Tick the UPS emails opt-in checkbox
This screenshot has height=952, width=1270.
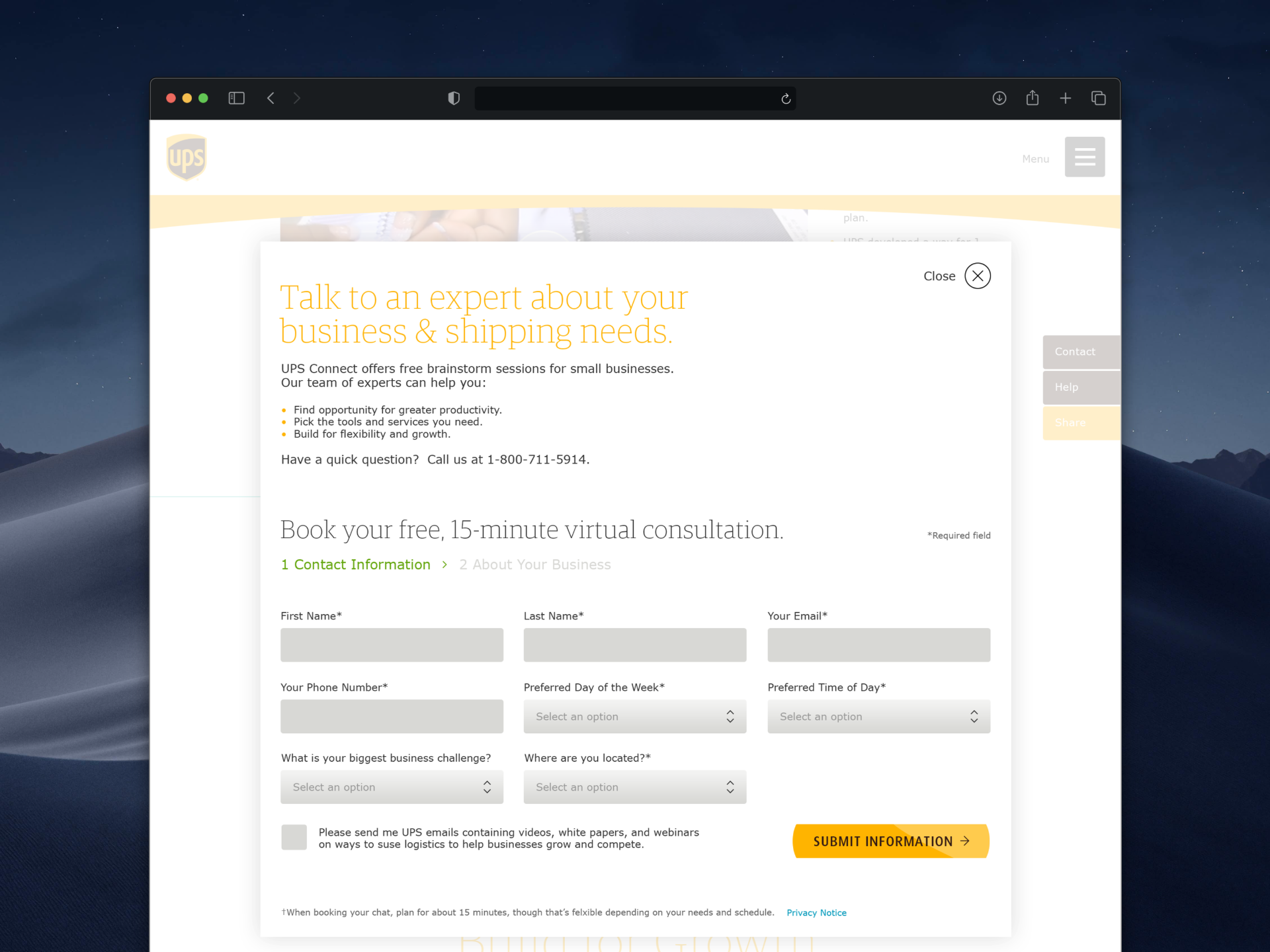click(x=294, y=838)
